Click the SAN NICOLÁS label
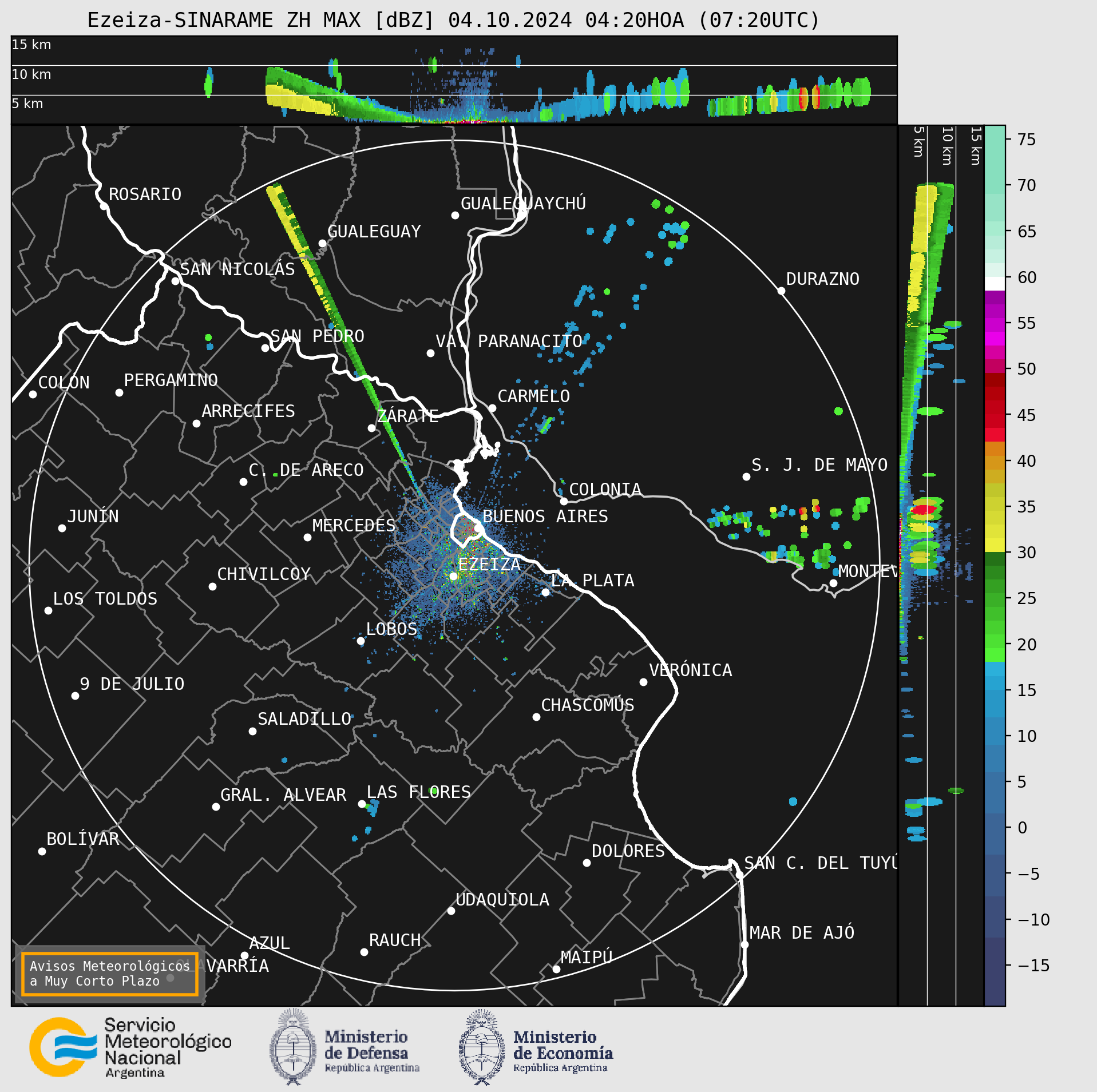This screenshot has width=1097, height=1092. click(x=237, y=269)
